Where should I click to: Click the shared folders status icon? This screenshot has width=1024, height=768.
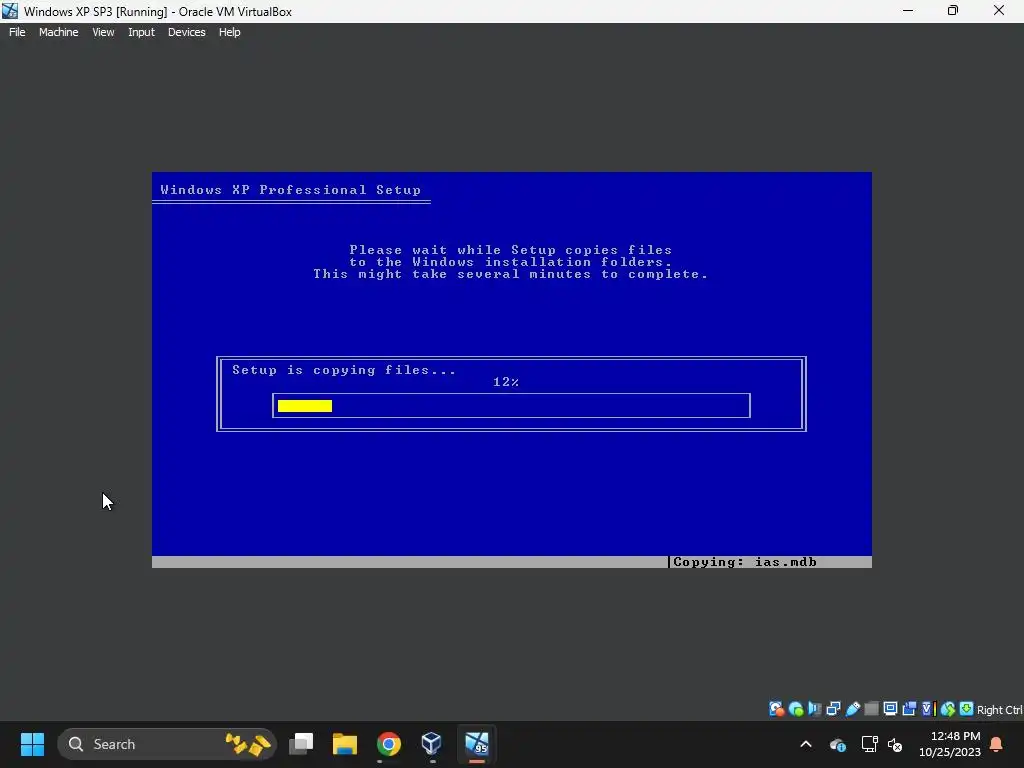(871, 709)
